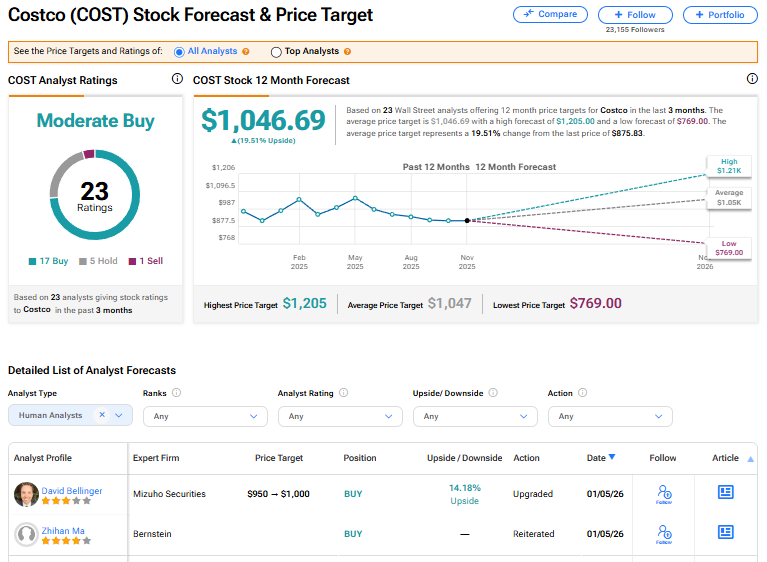
Task: Select the Top Analysts radio button
Action: click(276, 52)
